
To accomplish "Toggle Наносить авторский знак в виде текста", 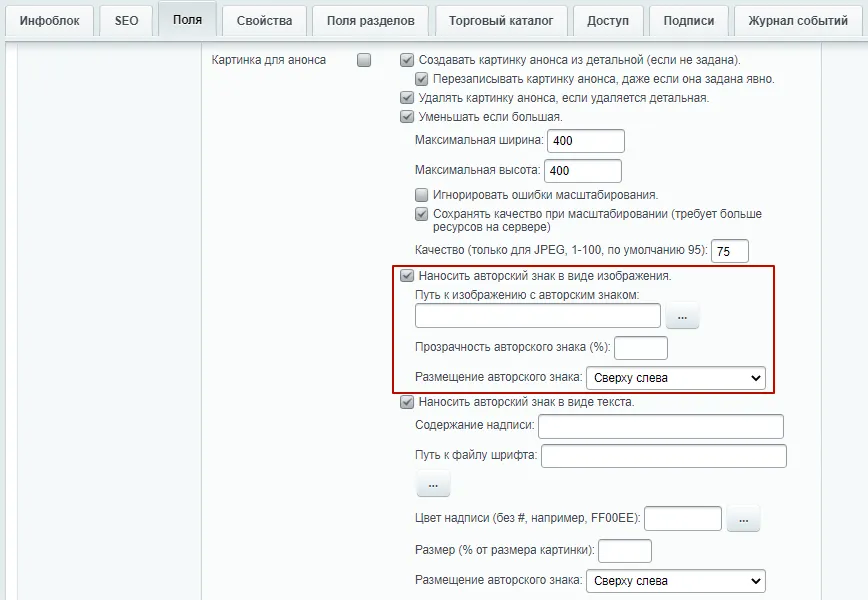I will click(x=407, y=402).
